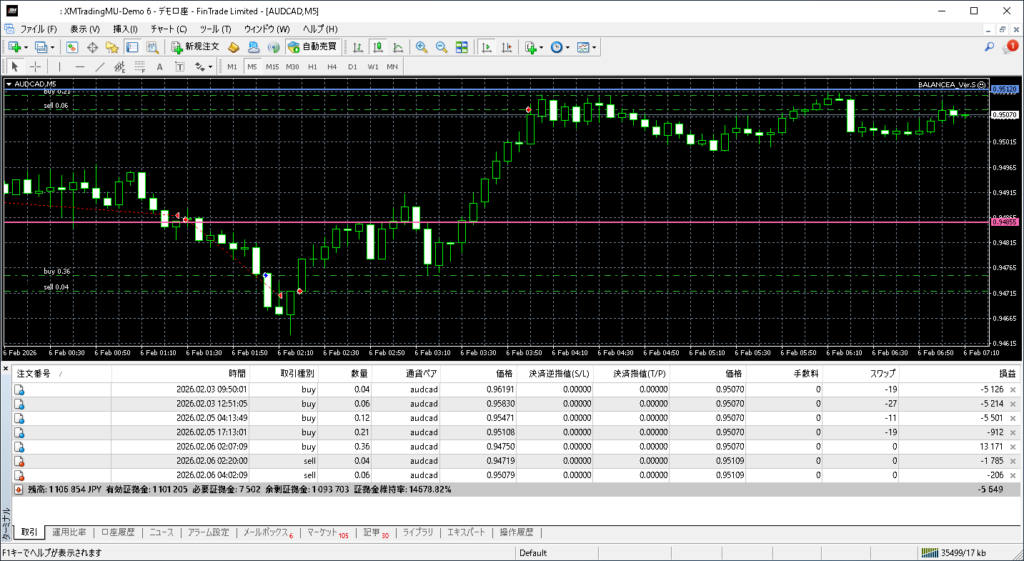1024x561 pixels.
Task: Click the tile windows icon
Action: pos(461,47)
